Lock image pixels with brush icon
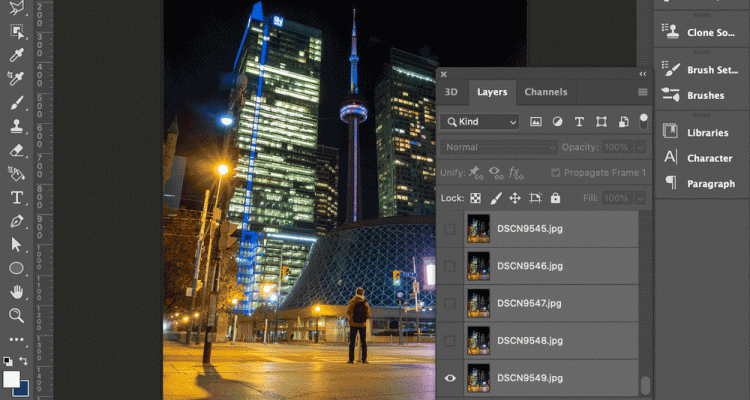The image size is (750, 400). tap(496, 198)
